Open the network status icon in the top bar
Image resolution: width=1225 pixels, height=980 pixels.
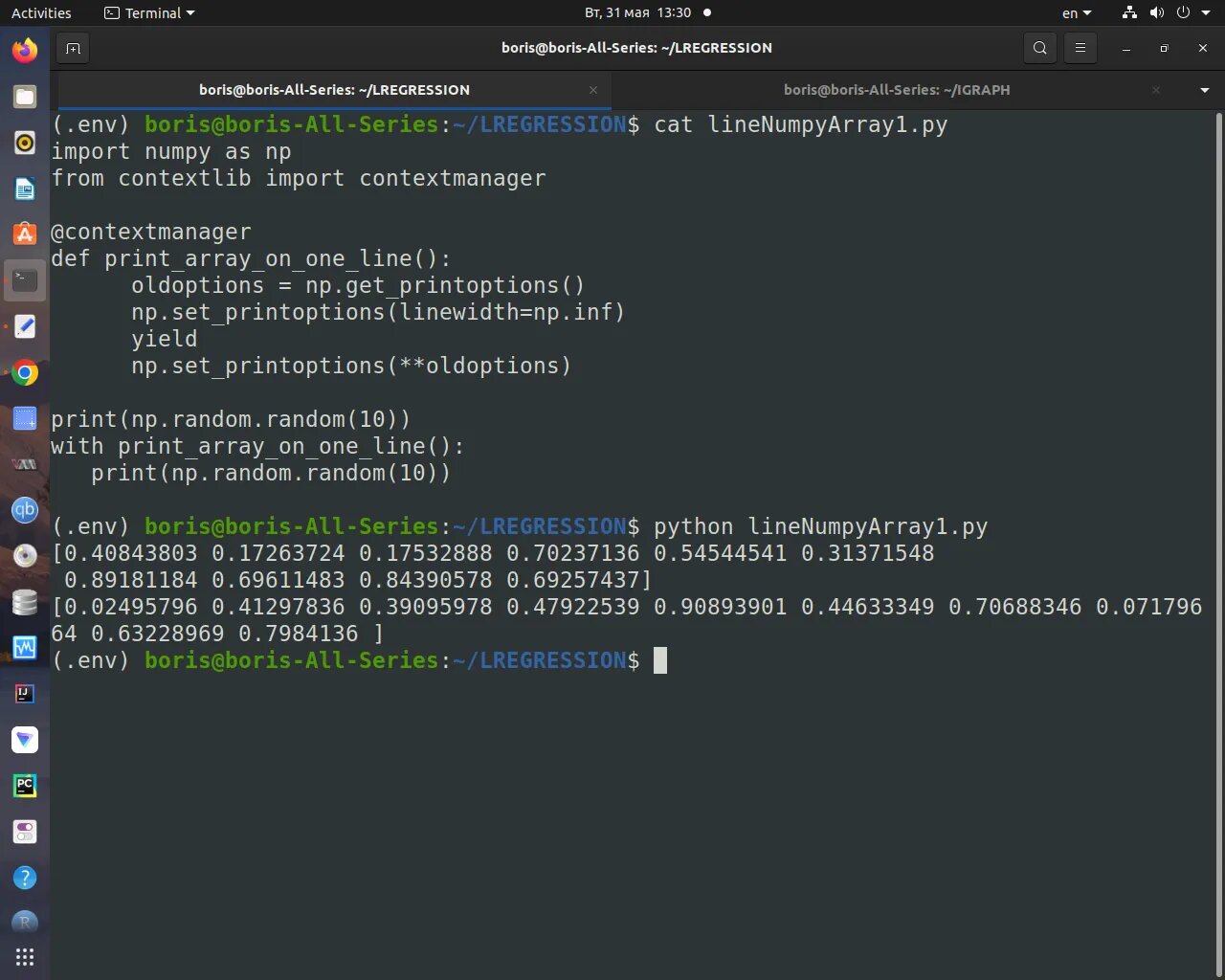[x=1130, y=12]
